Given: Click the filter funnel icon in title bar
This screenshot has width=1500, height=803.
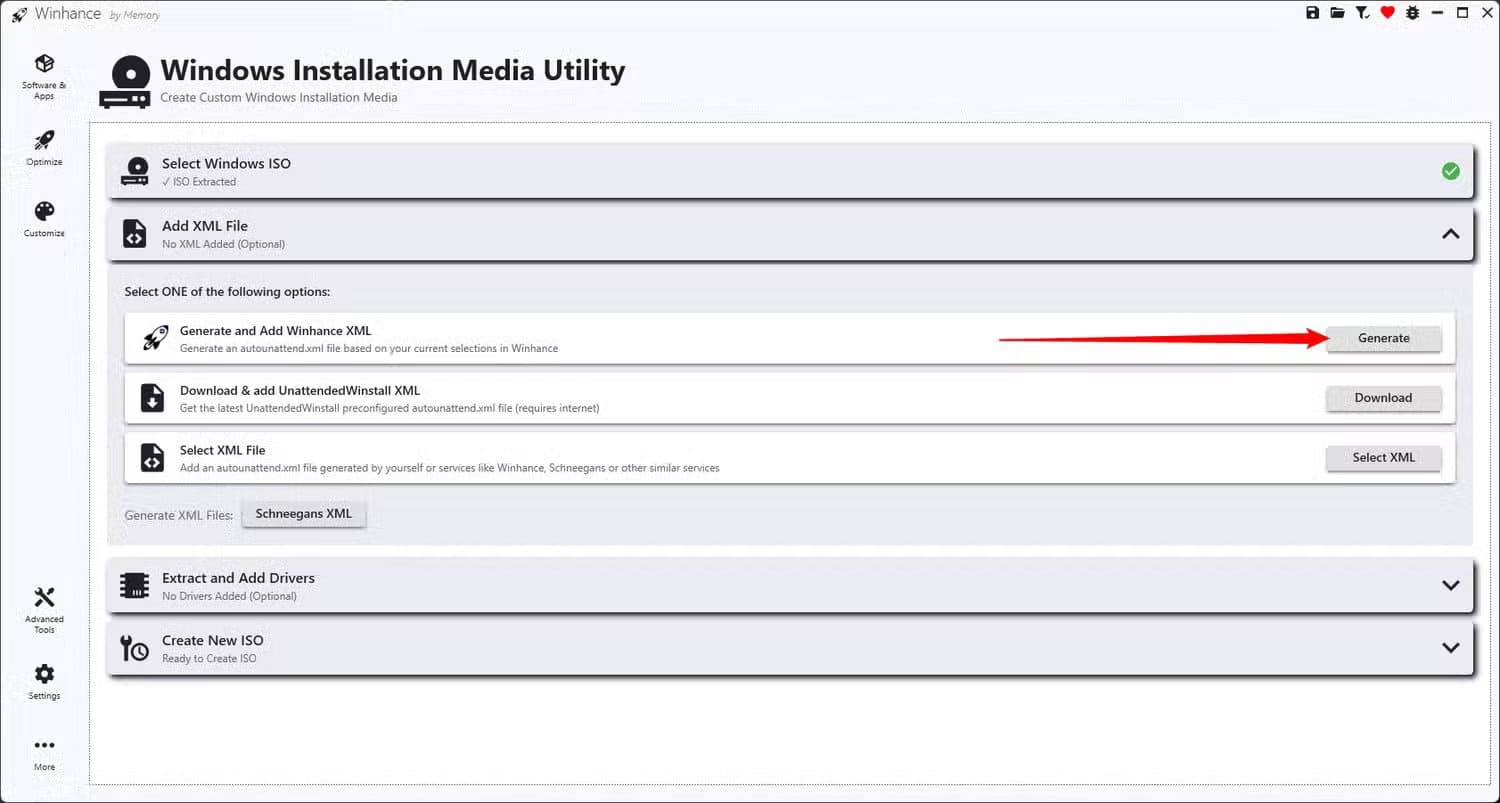Looking at the screenshot, I should click(1362, 13).
